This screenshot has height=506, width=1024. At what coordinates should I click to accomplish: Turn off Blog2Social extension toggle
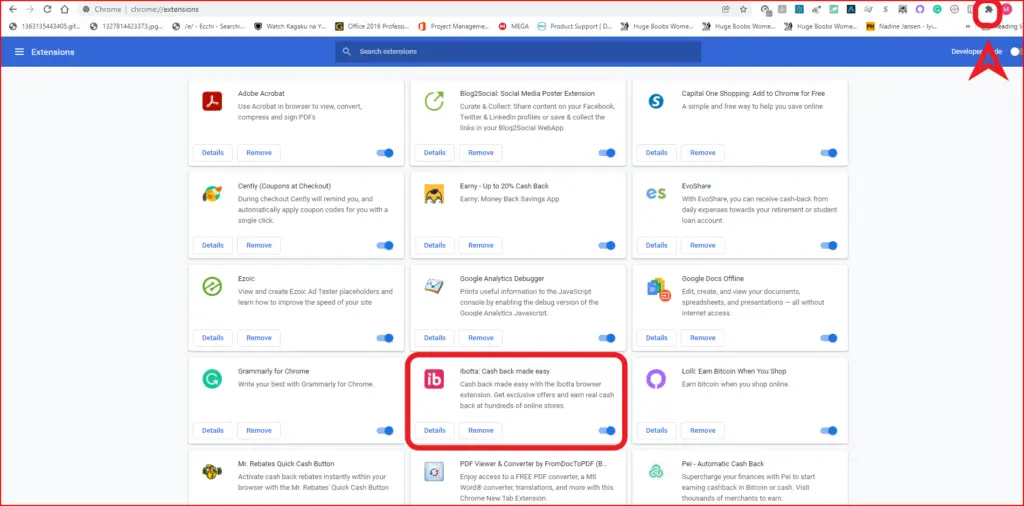click(607, 153)
